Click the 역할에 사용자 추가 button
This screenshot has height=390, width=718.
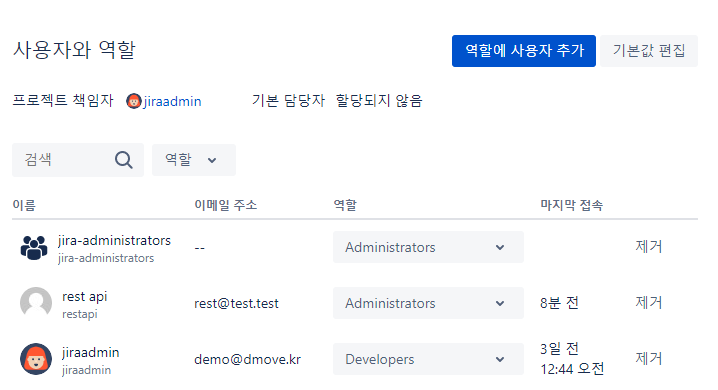524,51
